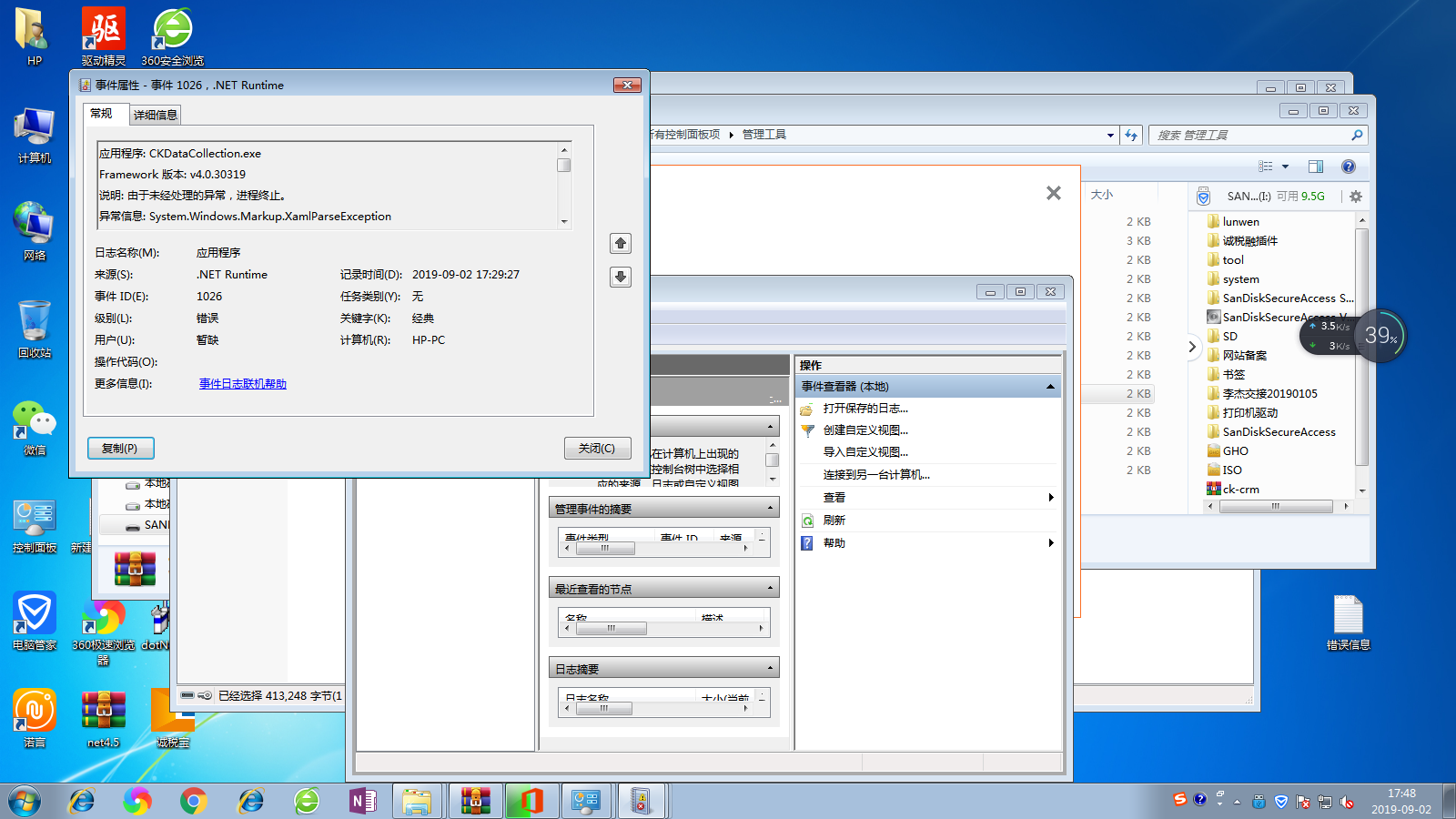Image resolution: width=1456 pixels, height=819 pixels.
Task: Open OneNote from the taskbar
Action: pyautogui.click(x=362, y=802)
